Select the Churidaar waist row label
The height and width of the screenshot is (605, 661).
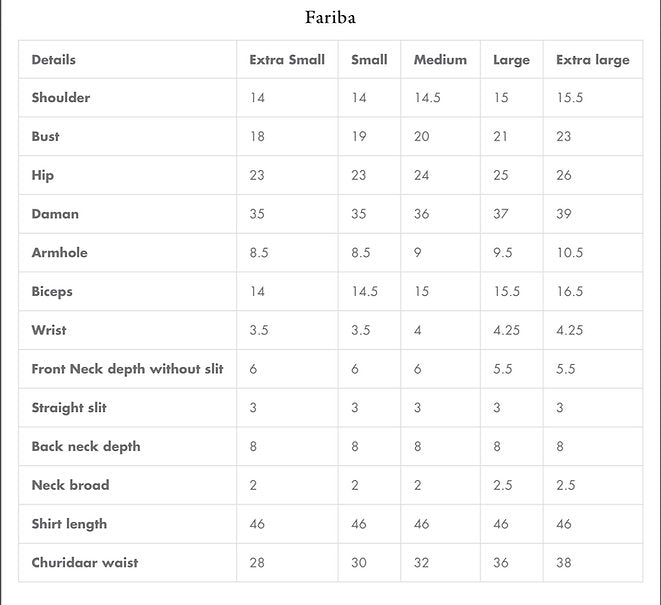(x=85, y=563)
